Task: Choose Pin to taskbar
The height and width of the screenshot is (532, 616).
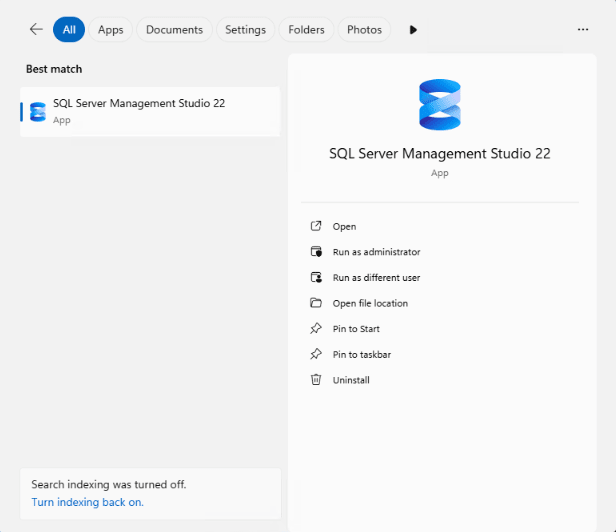Action: click(x=361, y=355)
